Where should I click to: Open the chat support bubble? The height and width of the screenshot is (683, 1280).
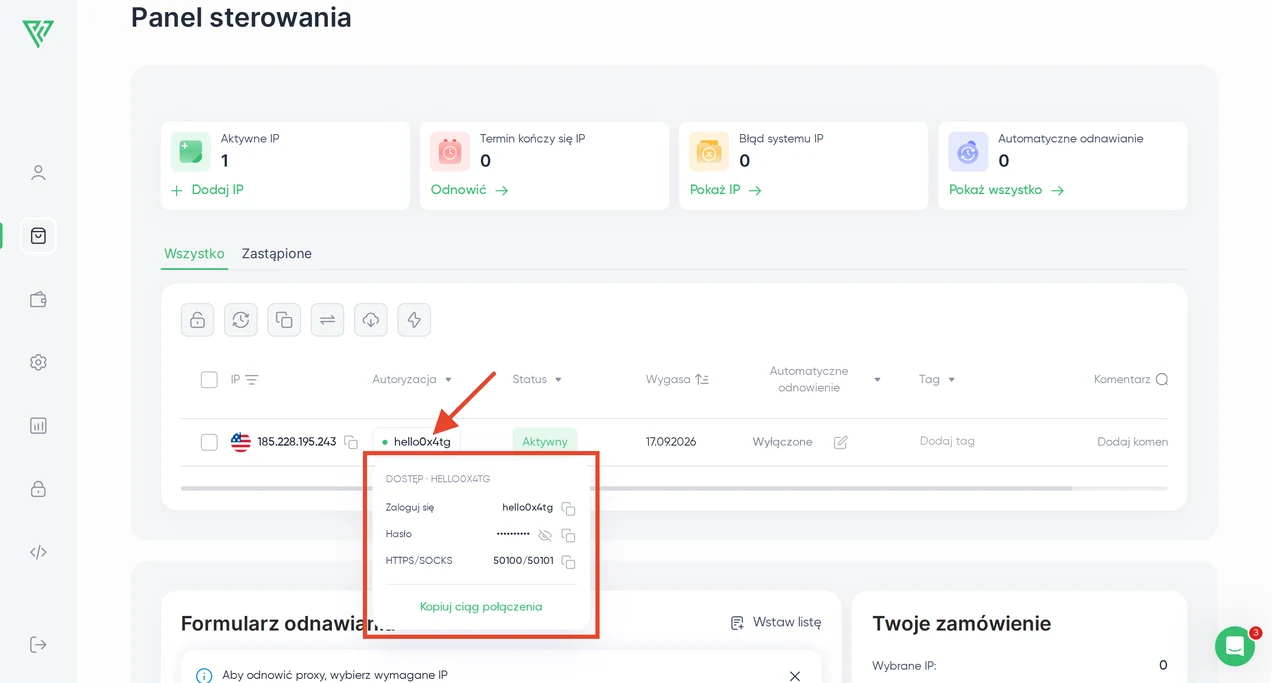tap(1235, 647)
